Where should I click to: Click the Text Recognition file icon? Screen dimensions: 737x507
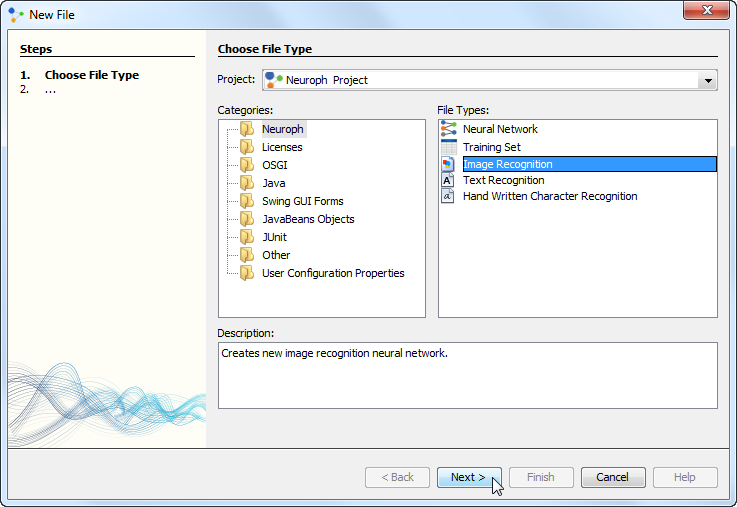tap(448, 180)
